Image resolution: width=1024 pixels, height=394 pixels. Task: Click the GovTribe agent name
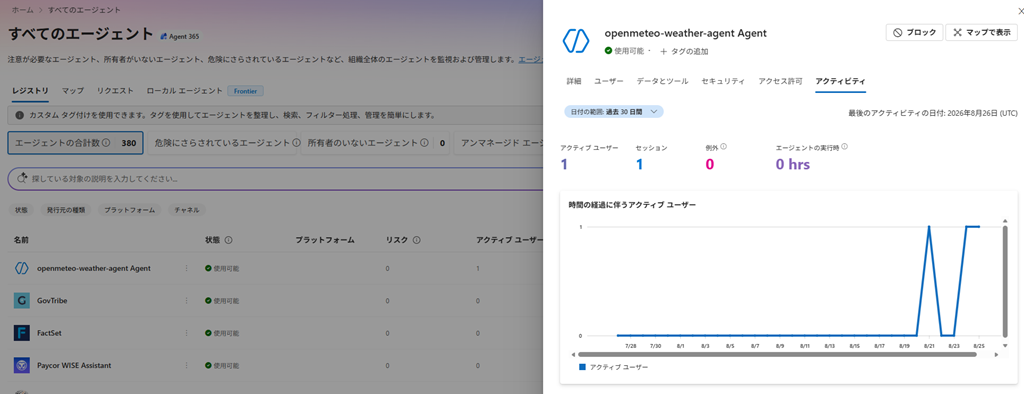(x=52, y=301)
